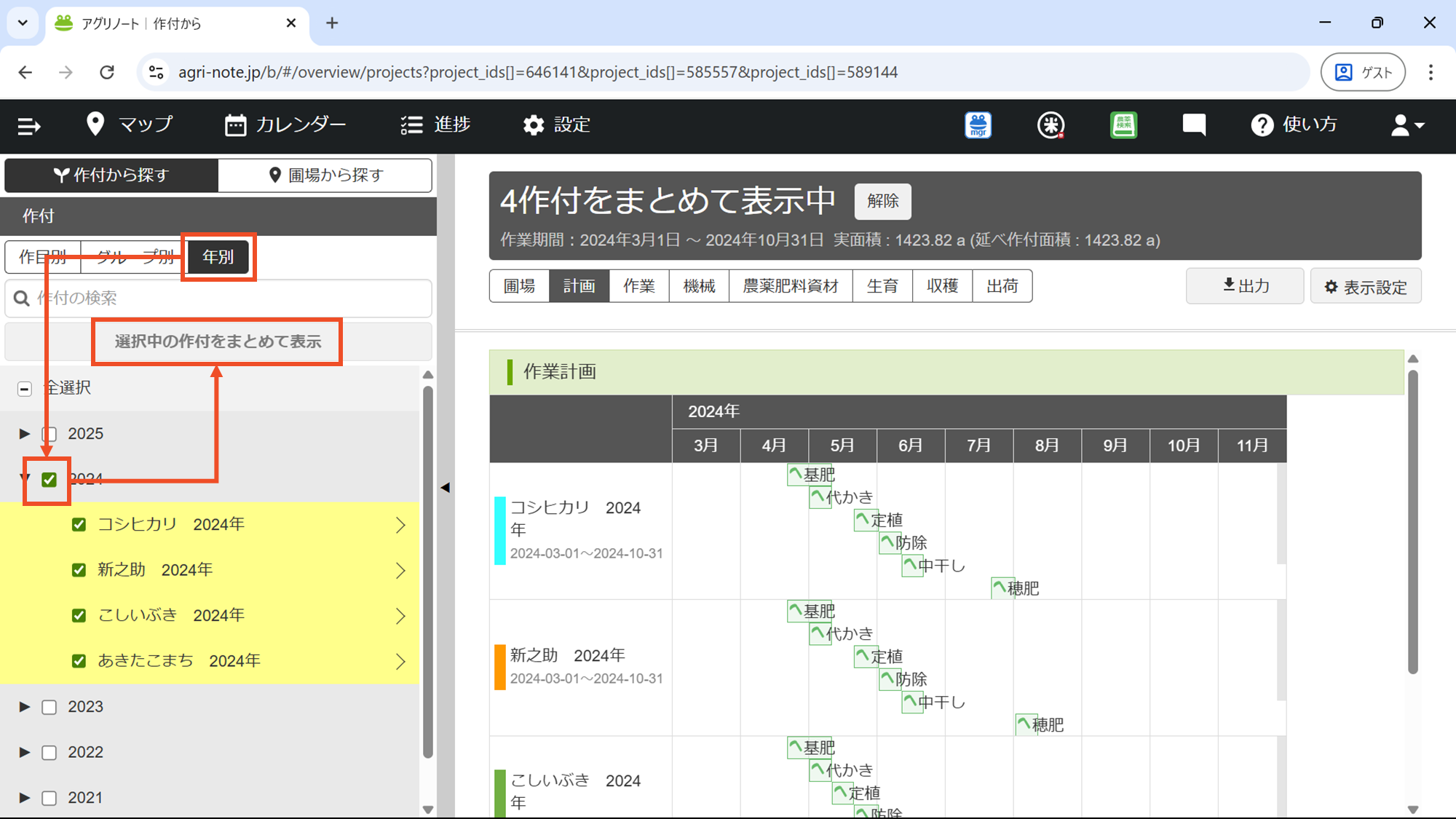Viewport: 1456px width, 819px height.
Task: Open the マップ map view
Action: click(129, 124)
